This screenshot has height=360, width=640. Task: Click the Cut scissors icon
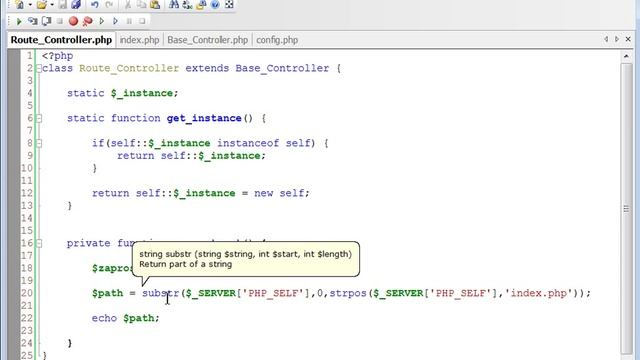(x=128, y=5)
